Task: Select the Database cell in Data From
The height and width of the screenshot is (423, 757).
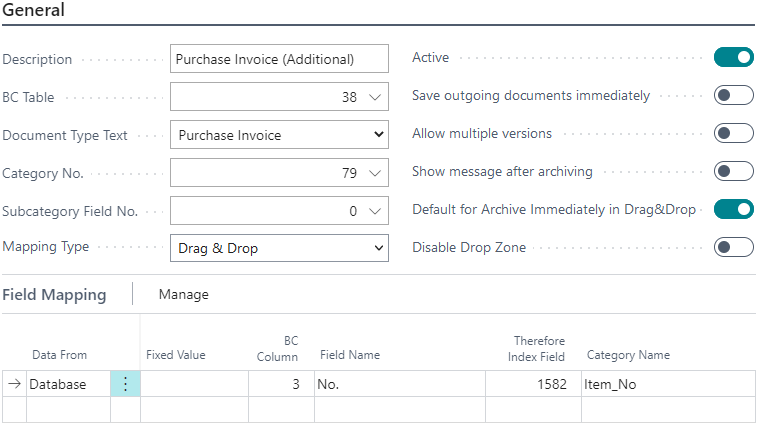Action: point(66,384)
